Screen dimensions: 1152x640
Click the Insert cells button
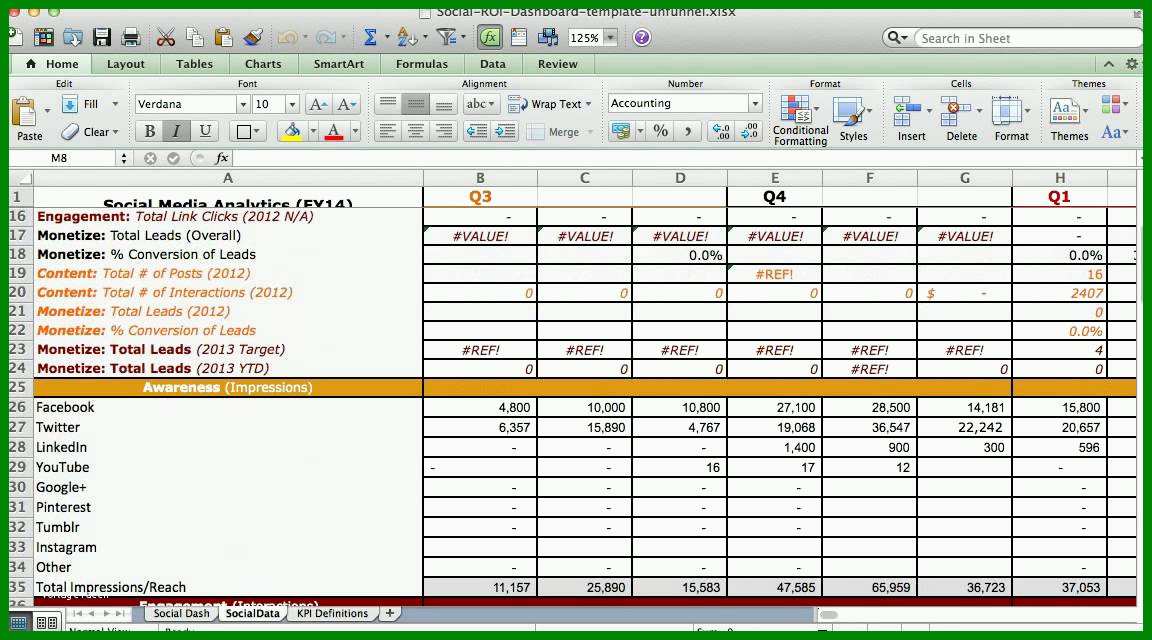pyautogui.click(x=911, y=120)
